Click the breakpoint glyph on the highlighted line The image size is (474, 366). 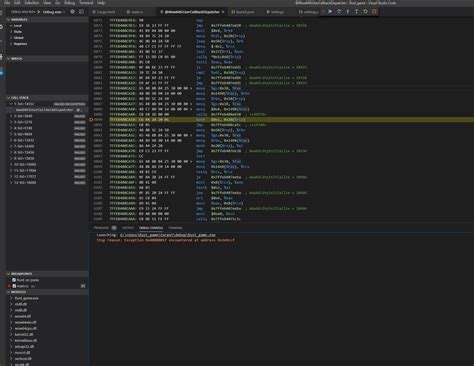91,119
